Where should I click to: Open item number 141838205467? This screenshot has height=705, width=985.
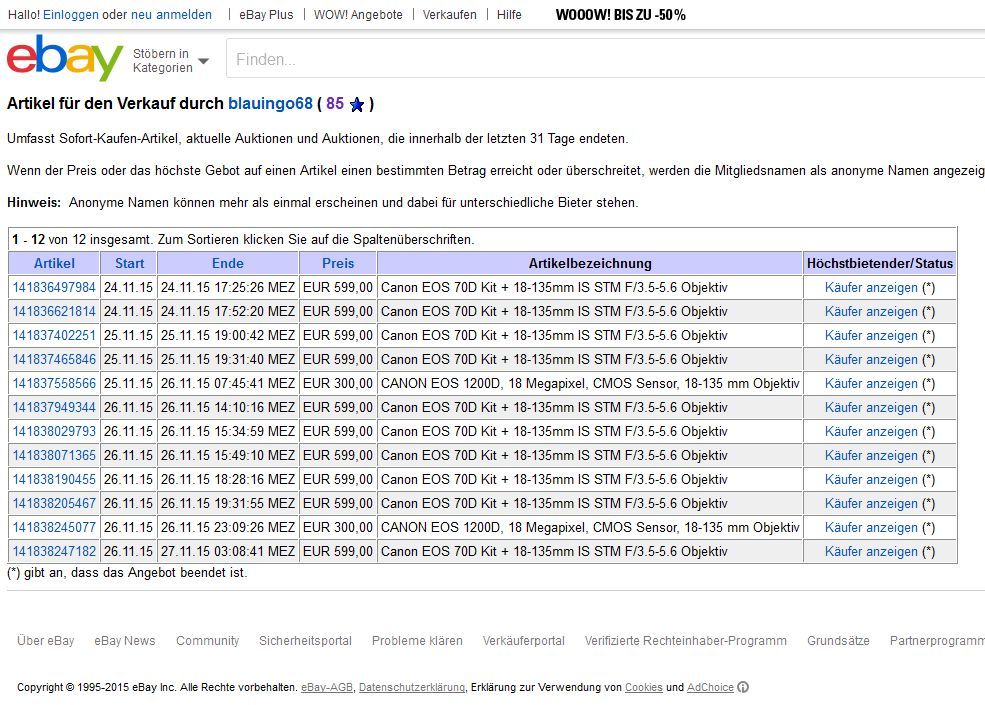tap(54, 503)
